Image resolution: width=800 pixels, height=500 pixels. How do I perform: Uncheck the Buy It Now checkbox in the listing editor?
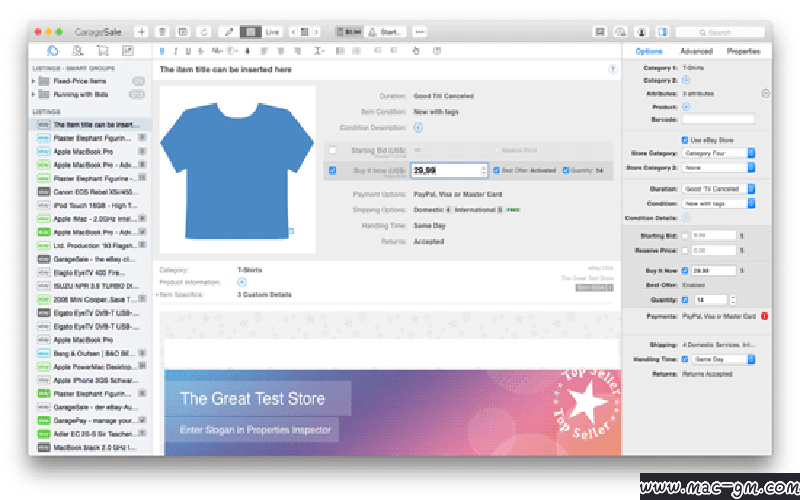tap(333, 170)
